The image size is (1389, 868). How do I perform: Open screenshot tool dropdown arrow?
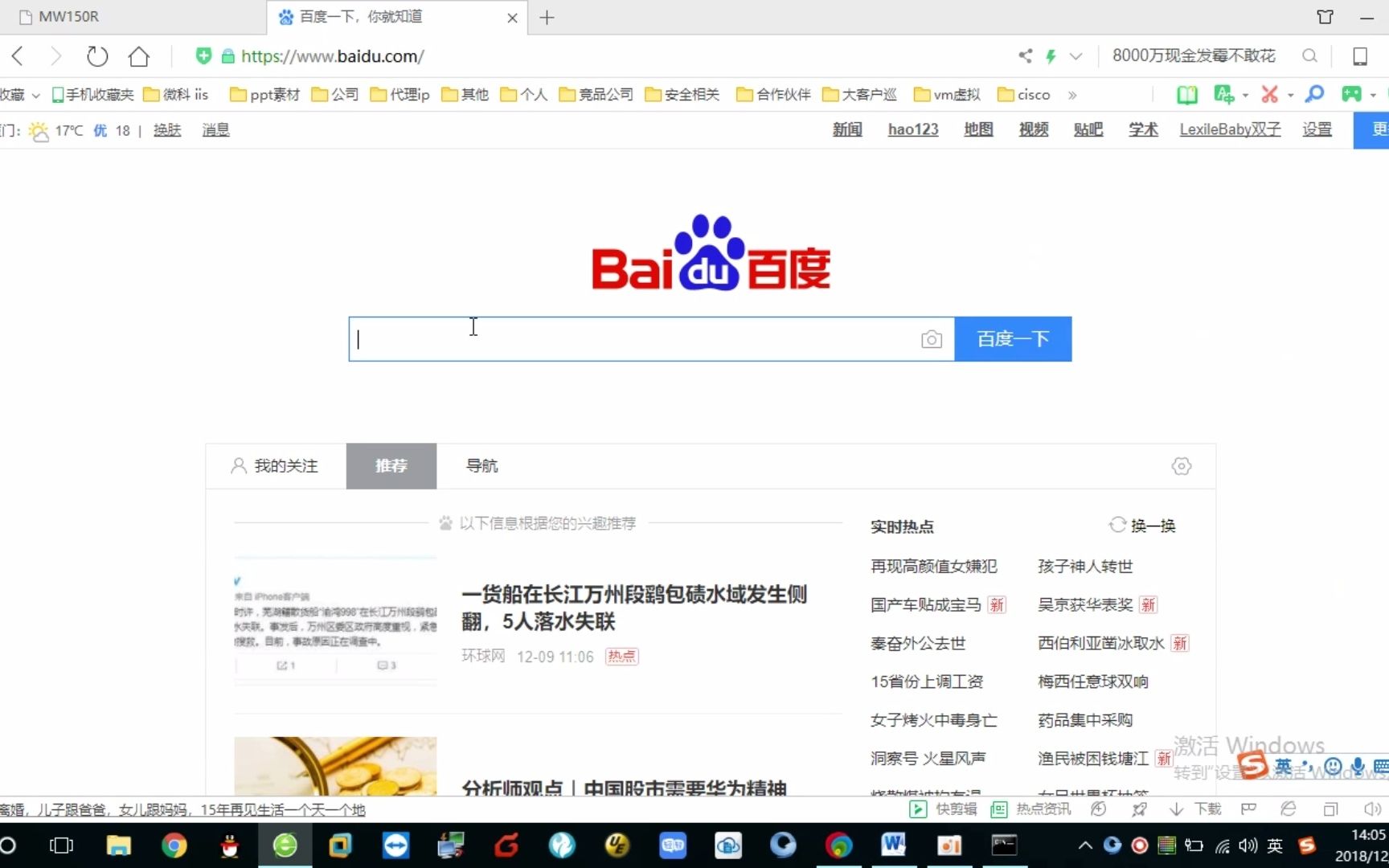[1291, 96]
